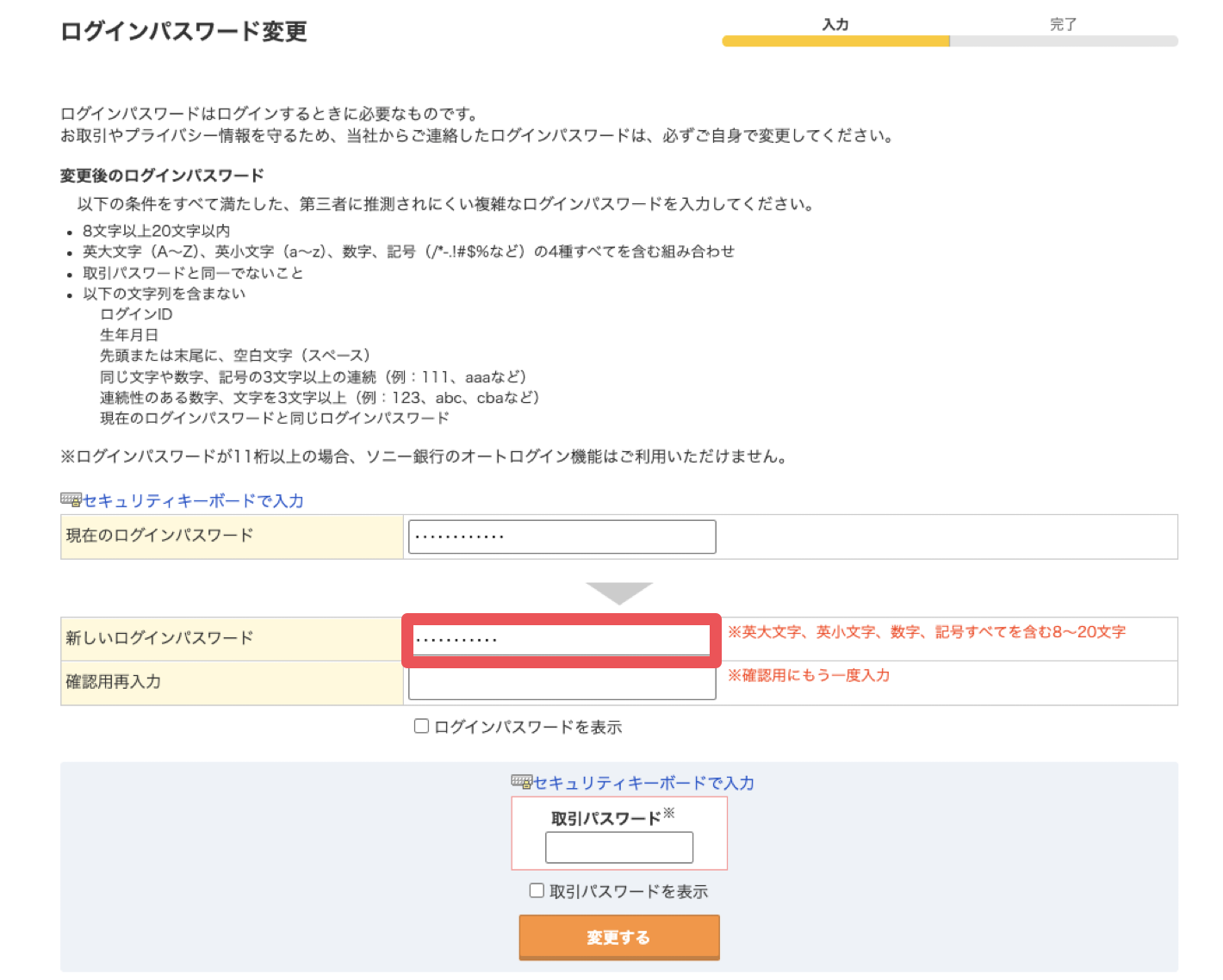Screen dimensions: 1223x980
Task: Select the 完了 step label
Action: (x=1063, y=24)
